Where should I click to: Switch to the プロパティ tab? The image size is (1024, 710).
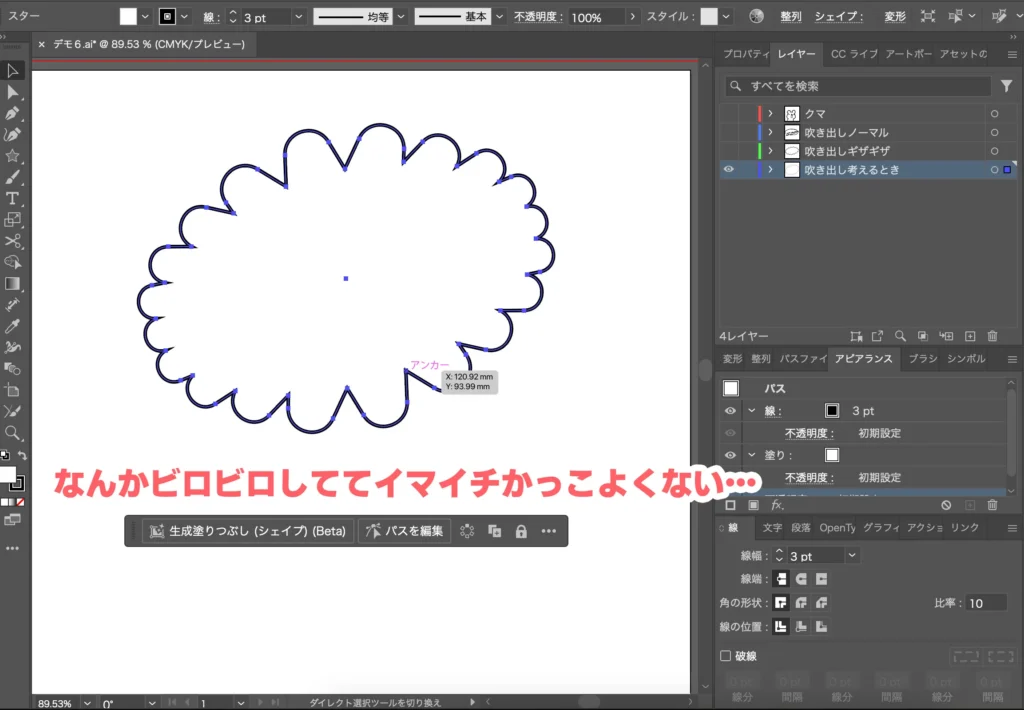pyautogui.click(x=745, y=54)
